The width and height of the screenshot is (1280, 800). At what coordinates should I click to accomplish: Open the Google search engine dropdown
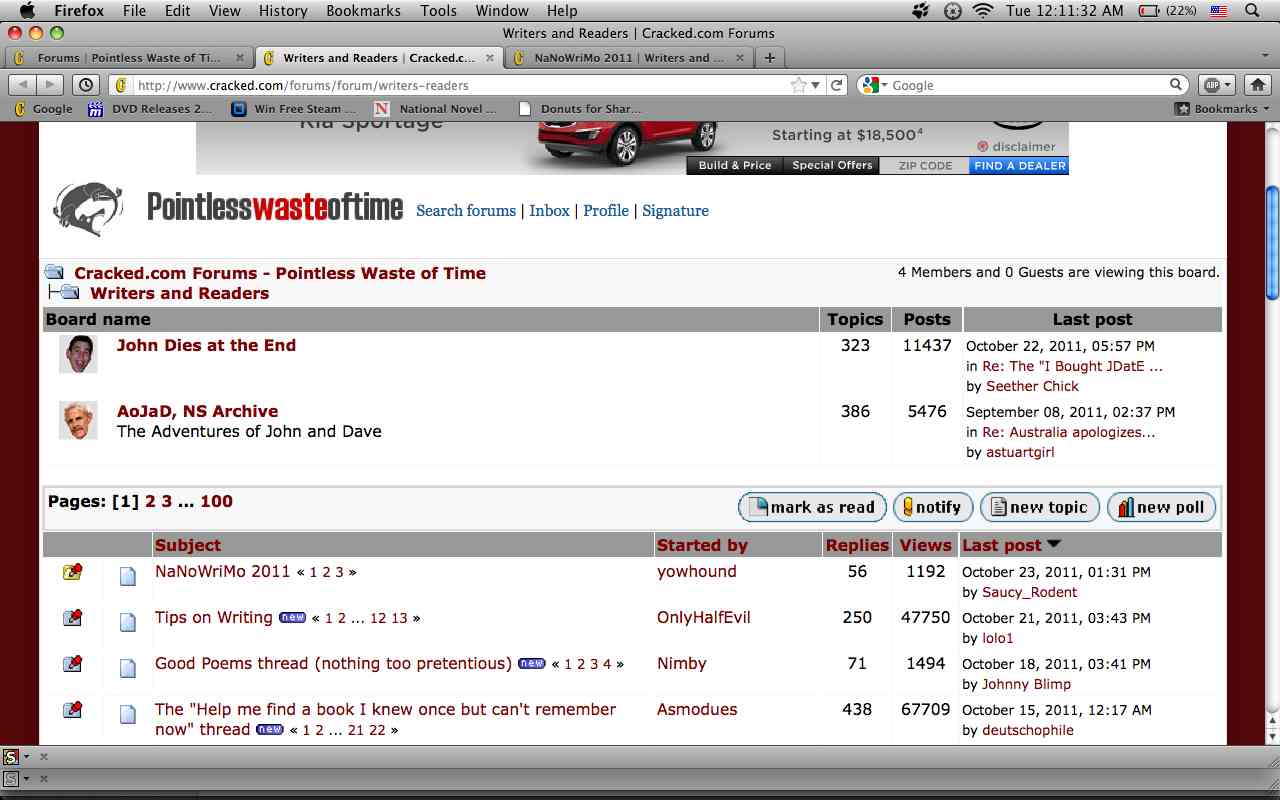(x=884, y=84)
